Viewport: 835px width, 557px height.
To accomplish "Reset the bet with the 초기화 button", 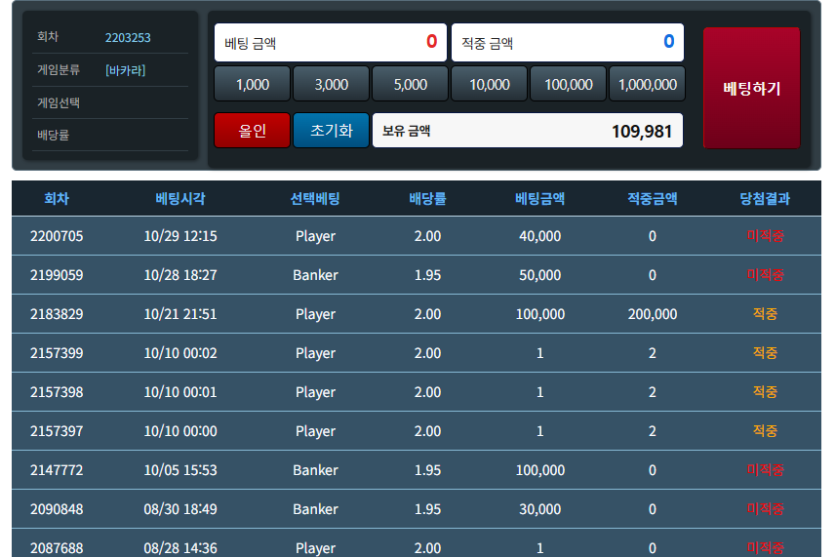I will click(x=331, y=130).
